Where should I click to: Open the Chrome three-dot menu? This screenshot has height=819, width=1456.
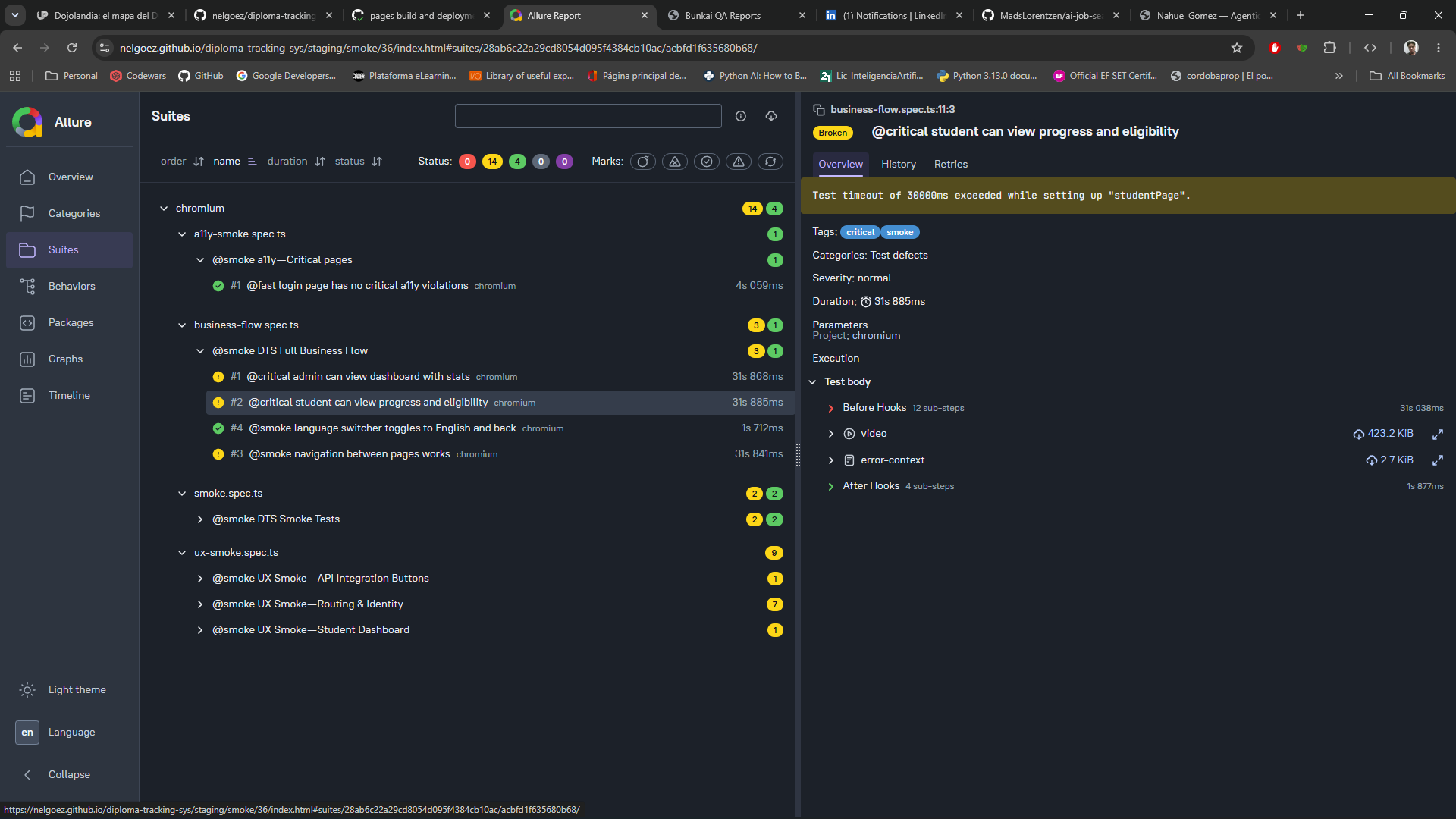pyautogui.click(x=1439, y=48)
